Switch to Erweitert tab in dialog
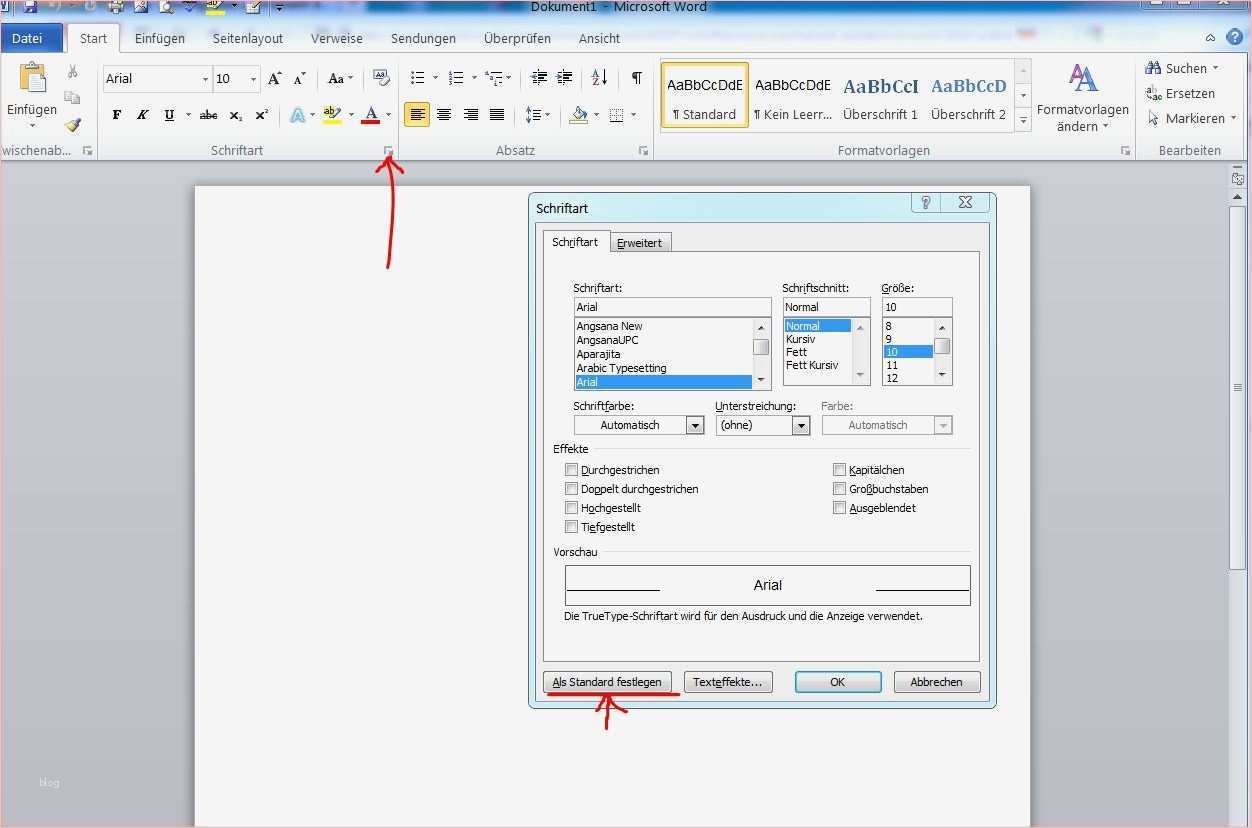Viewport: 1252px width, 828px height. point(639,243)
